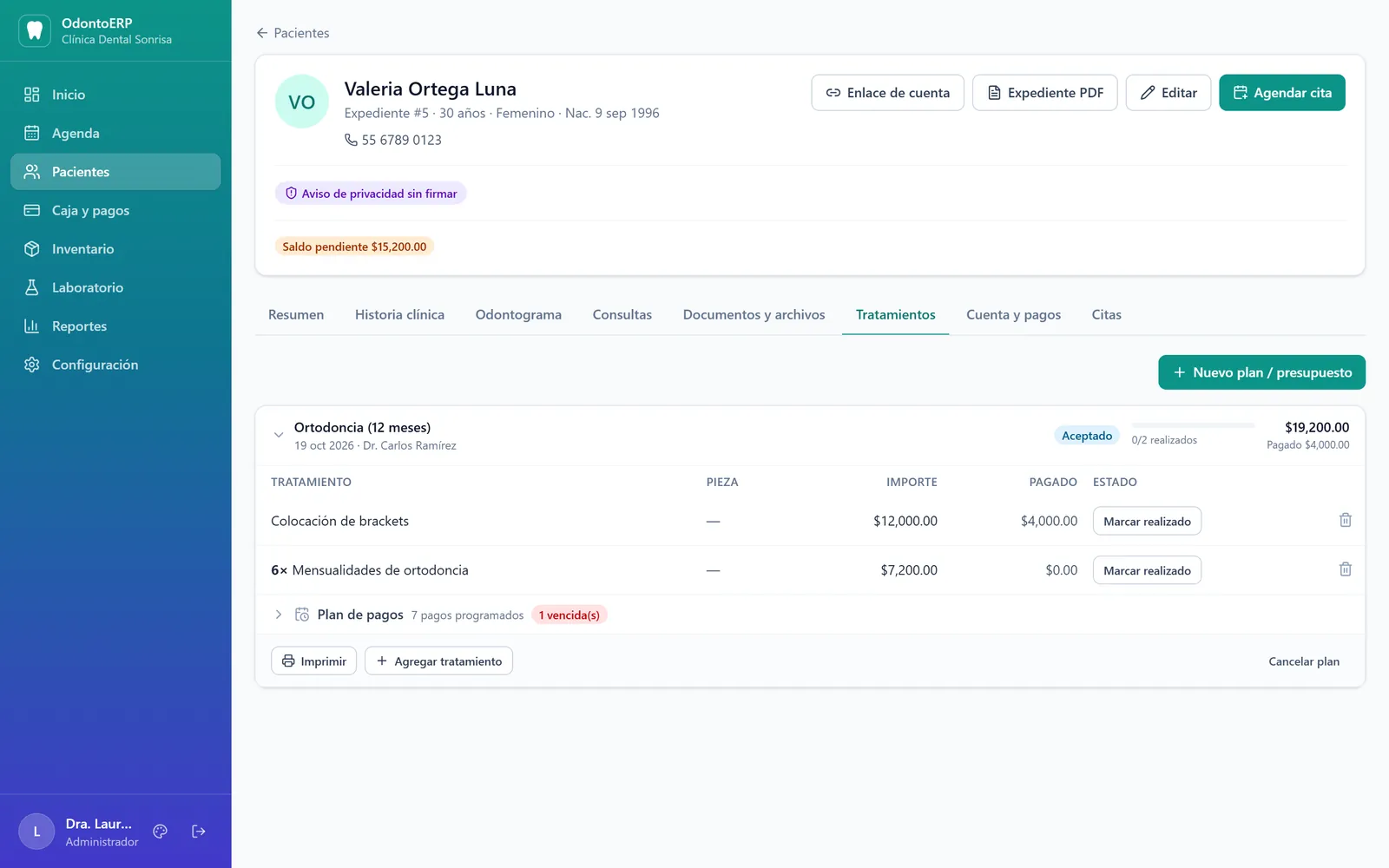Open the Laboratorio section in sidebar
The height and width of the screenshot is (868, 1389).
click(x=115, y=287)
